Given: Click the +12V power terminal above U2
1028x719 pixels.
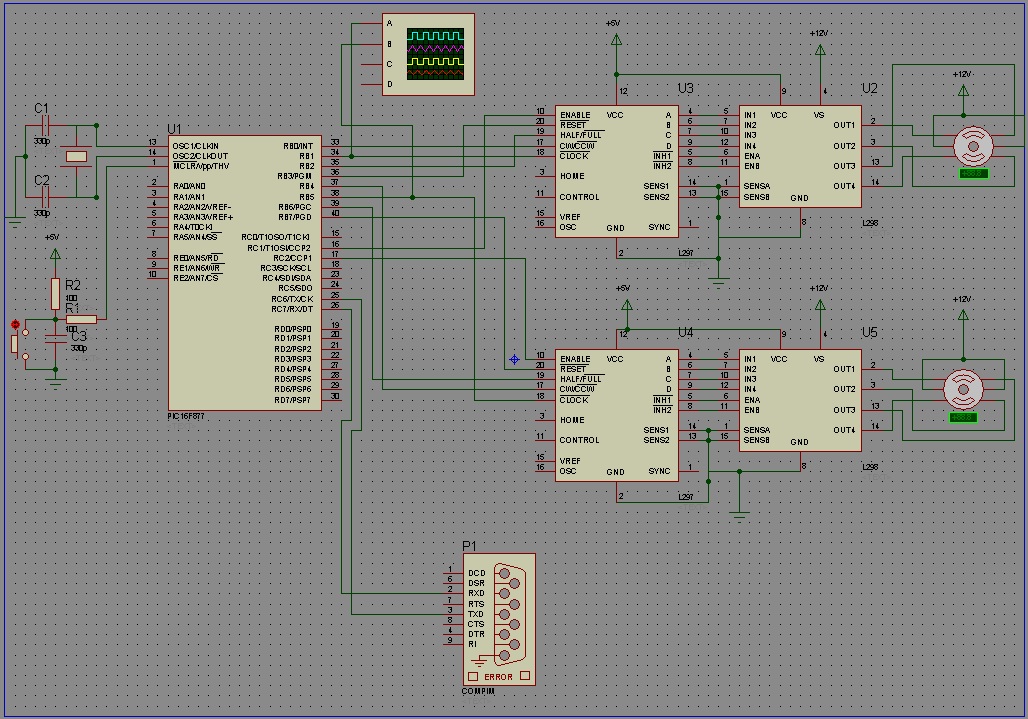Looking at the screenshot, I should 820,50.
